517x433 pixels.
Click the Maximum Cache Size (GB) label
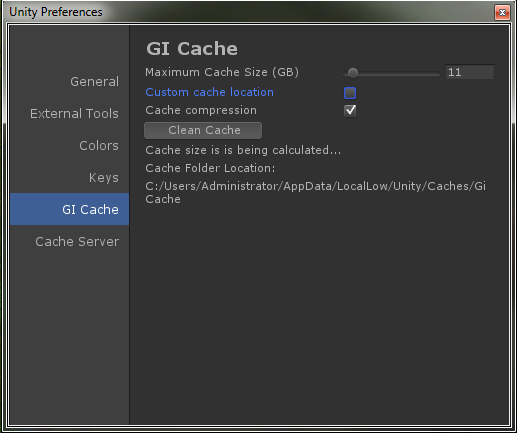222,72
